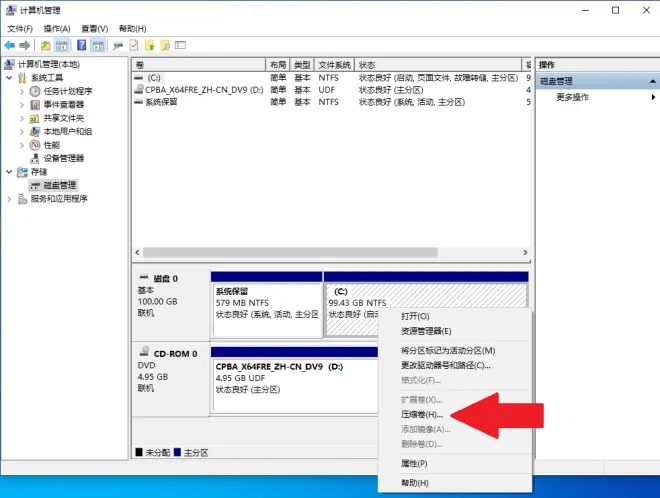Viewport: 660px width, 498px height.
Task: Click the disk connect toolbar icon
Action: (x=118, y=45)
